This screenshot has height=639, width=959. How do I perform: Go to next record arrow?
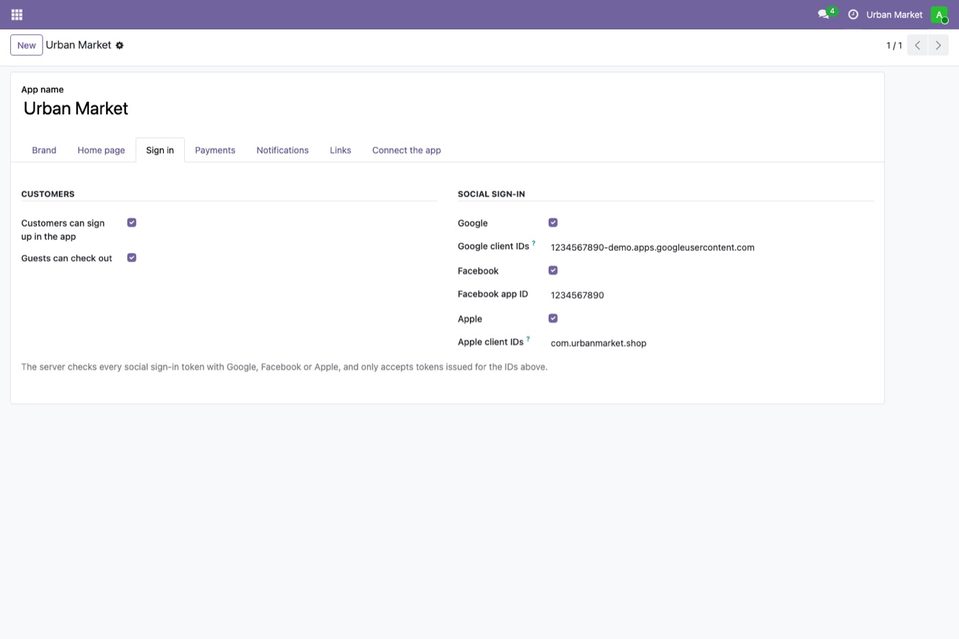[x=938, y=45]
